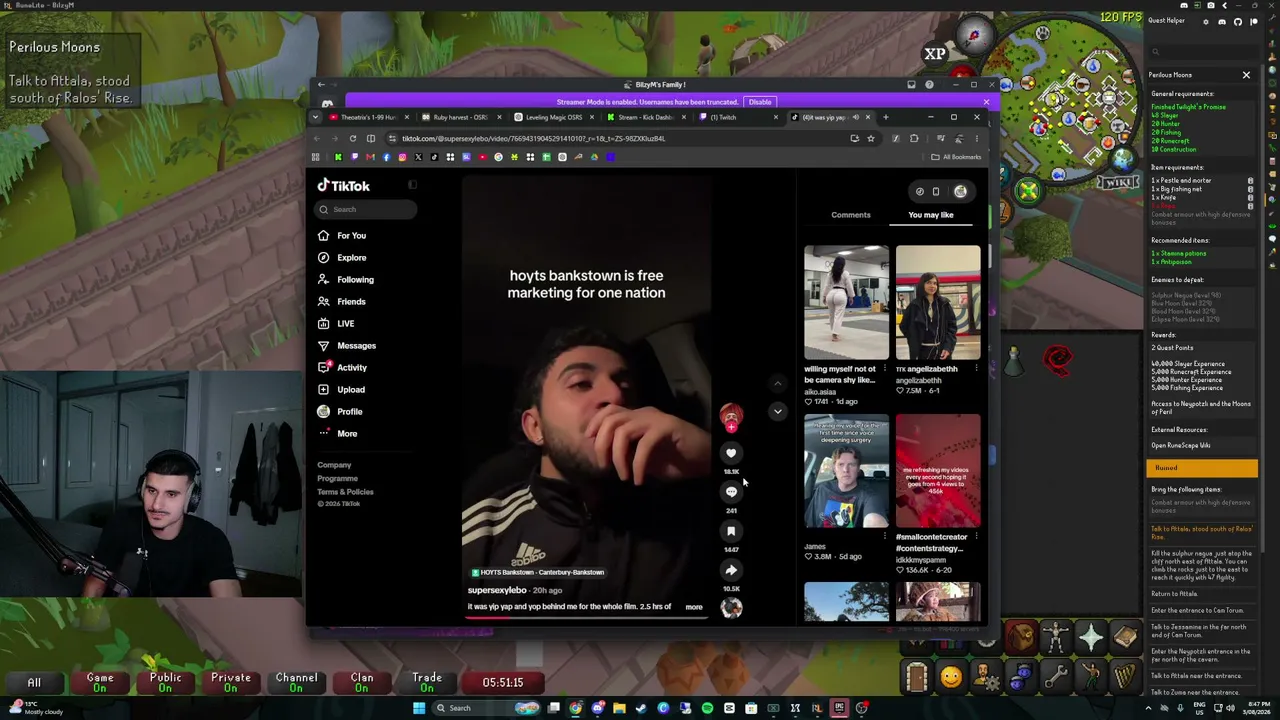The width and height of the screenshot is (1280, 720).
Task: Open Explore in TikTok sidebar
Action: point(342,257)
